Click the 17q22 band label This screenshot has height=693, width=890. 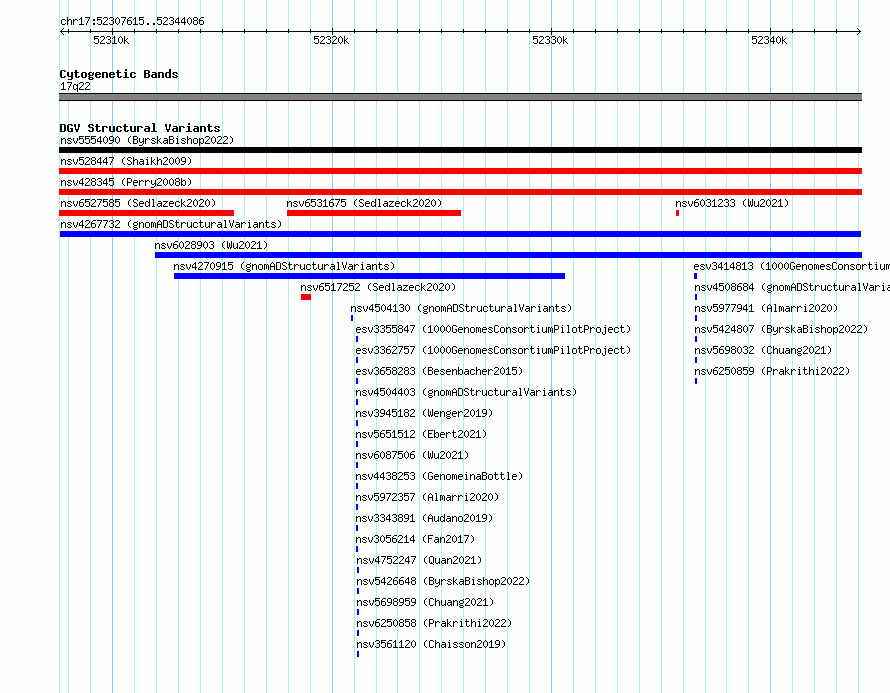tap(75, 86)
